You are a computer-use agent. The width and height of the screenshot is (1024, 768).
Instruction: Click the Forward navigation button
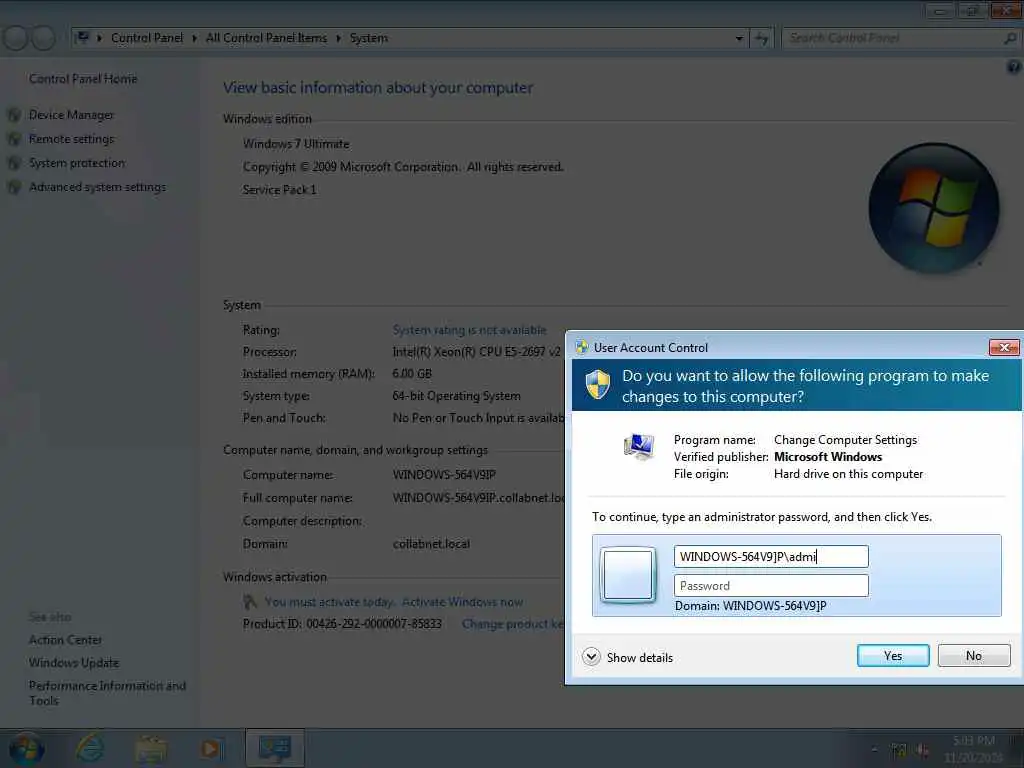tap(43, 39)
